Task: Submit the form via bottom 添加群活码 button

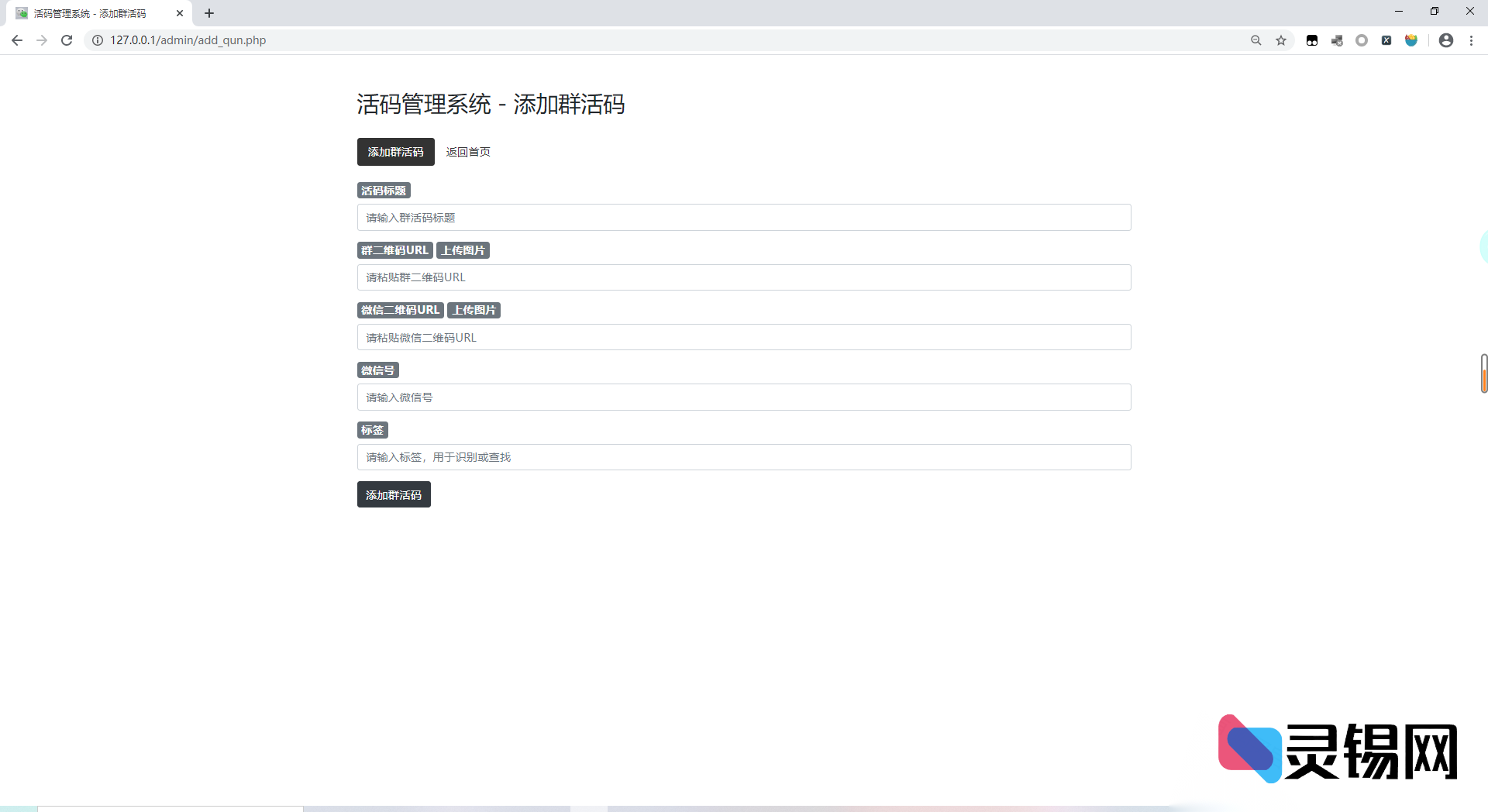Action: 394,494
